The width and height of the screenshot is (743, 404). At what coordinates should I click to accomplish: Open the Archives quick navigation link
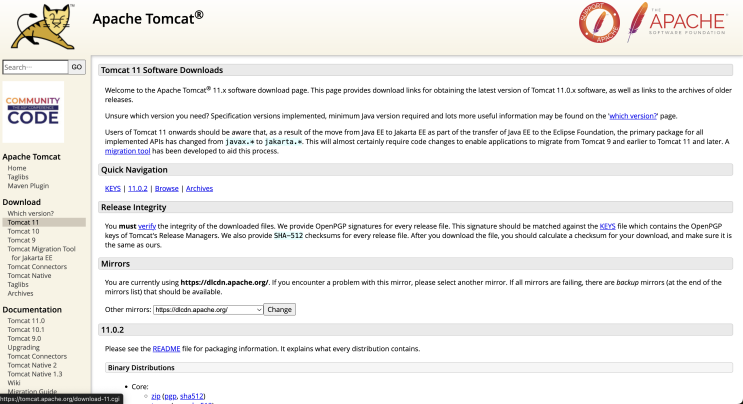click(x=199, y=188)
